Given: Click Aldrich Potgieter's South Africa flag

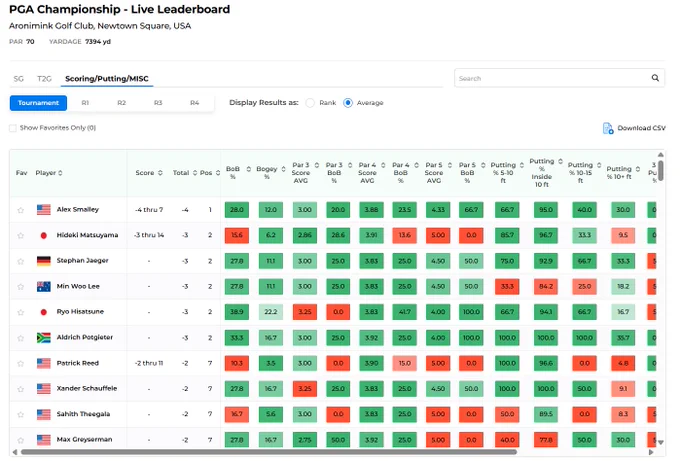Looking at the screenshot, I should tap(44, 338).
